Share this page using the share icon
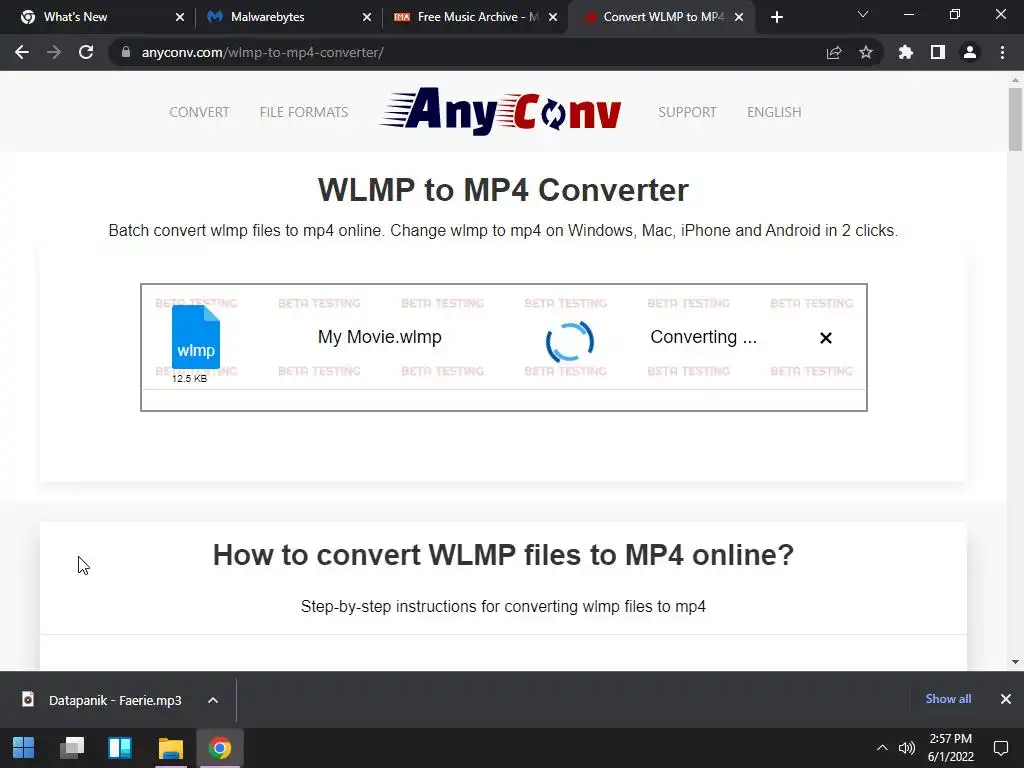Screen dimensions: 1024x768 click(834, 52)
